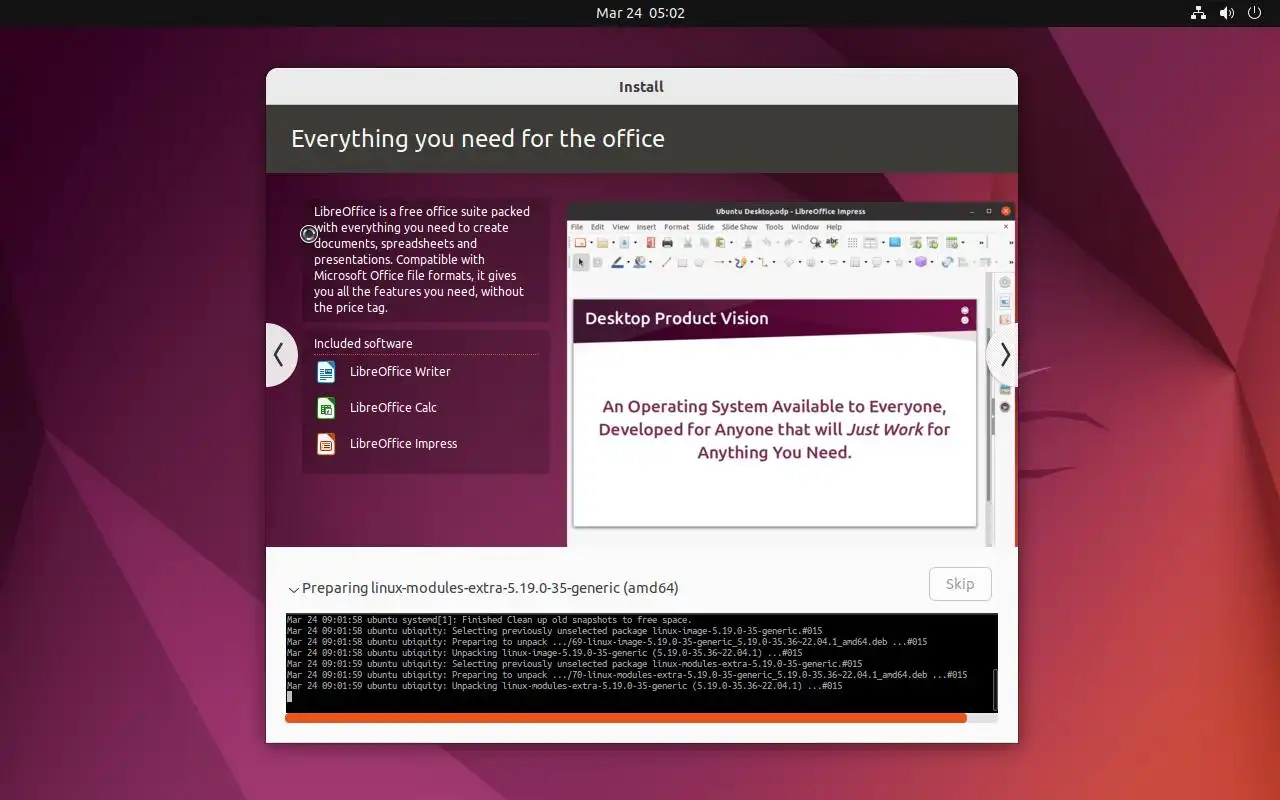Open the volume speaker icon
The width and height of the screenshot is (1280, 800).
pyautogui.click(x=1227, y=13)
